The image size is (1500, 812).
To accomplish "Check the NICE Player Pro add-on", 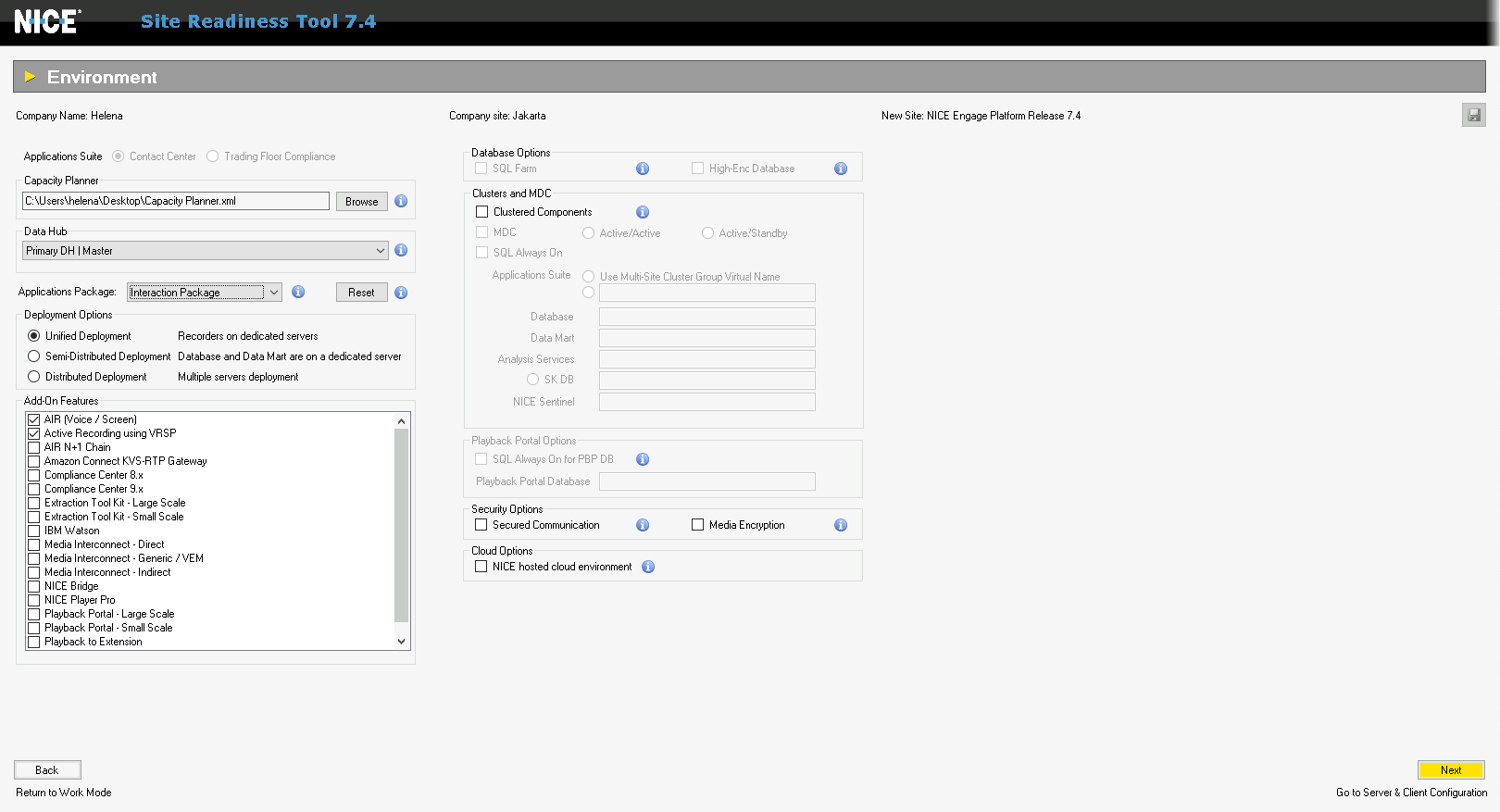I will [34, 600].
